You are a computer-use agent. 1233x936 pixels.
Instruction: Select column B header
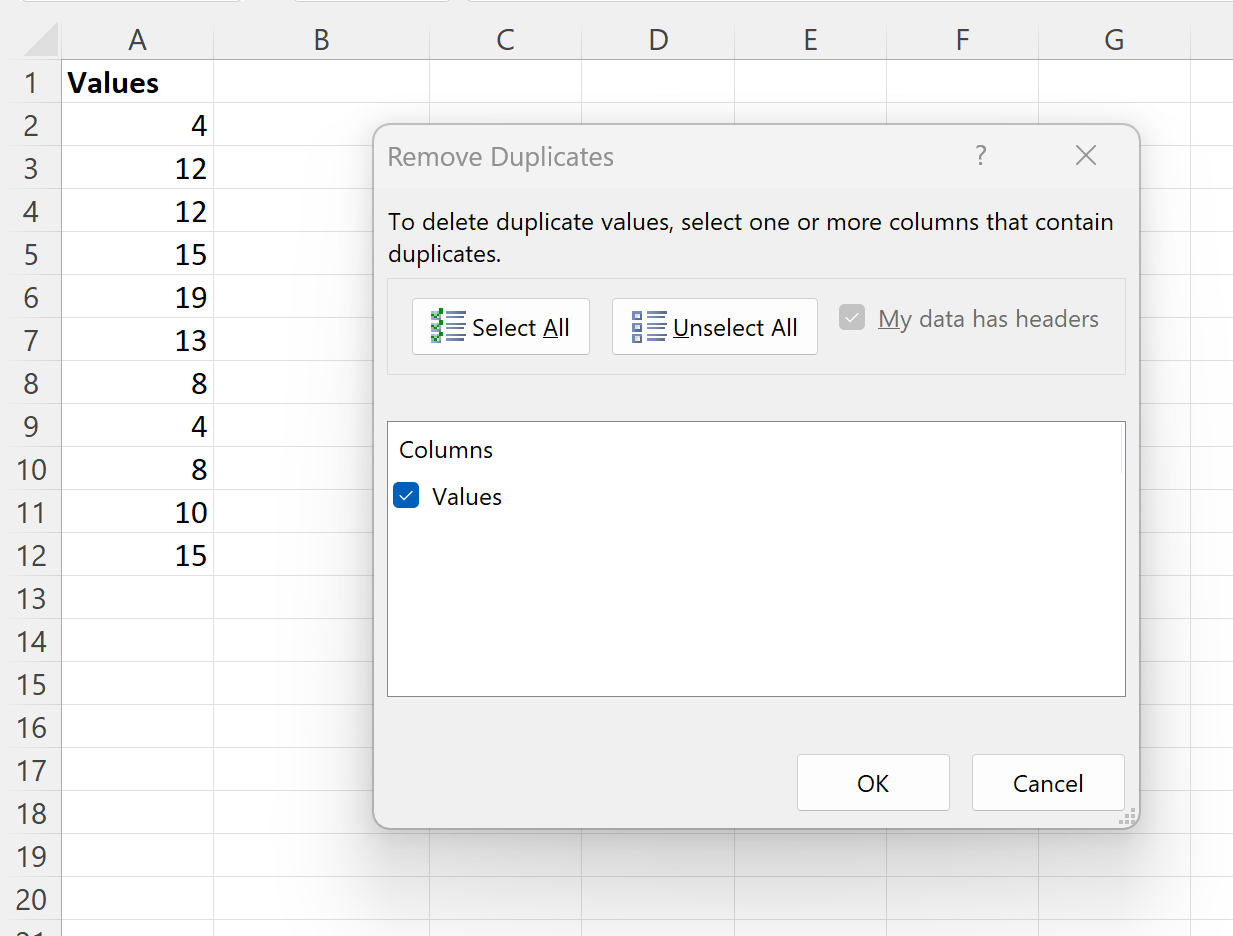click(321, 40)
